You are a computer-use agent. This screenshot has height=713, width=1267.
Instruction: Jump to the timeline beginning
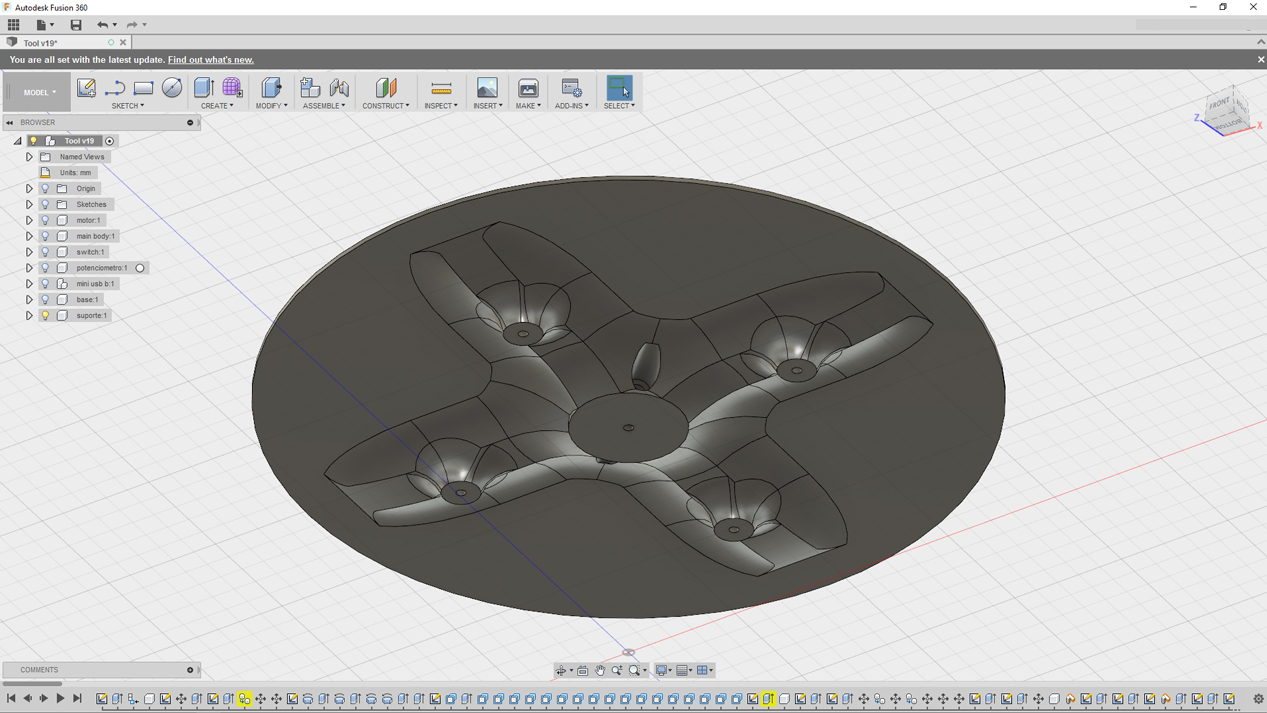[11, 699]
